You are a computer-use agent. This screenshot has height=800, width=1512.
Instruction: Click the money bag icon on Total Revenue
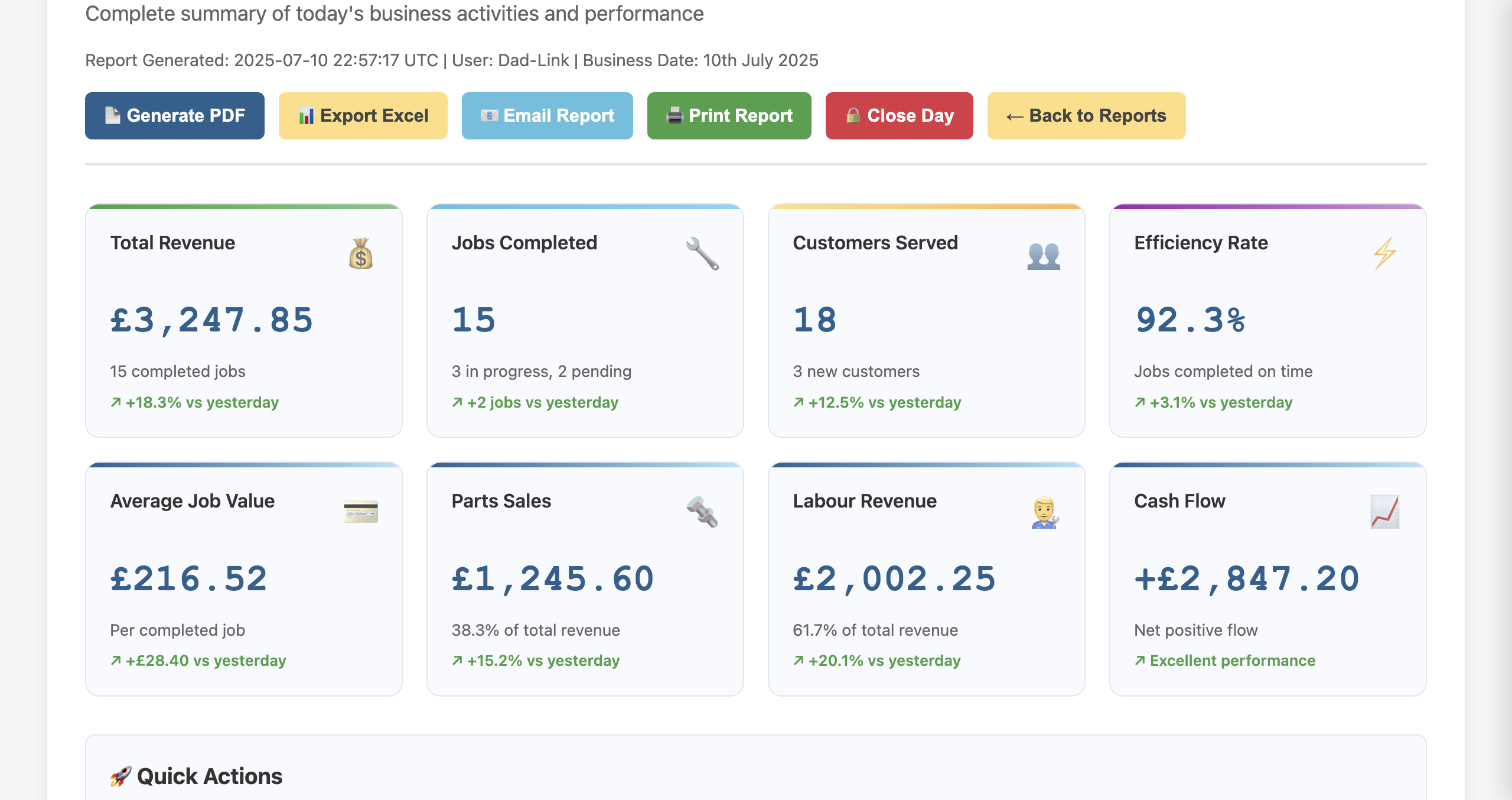(360, 254)
